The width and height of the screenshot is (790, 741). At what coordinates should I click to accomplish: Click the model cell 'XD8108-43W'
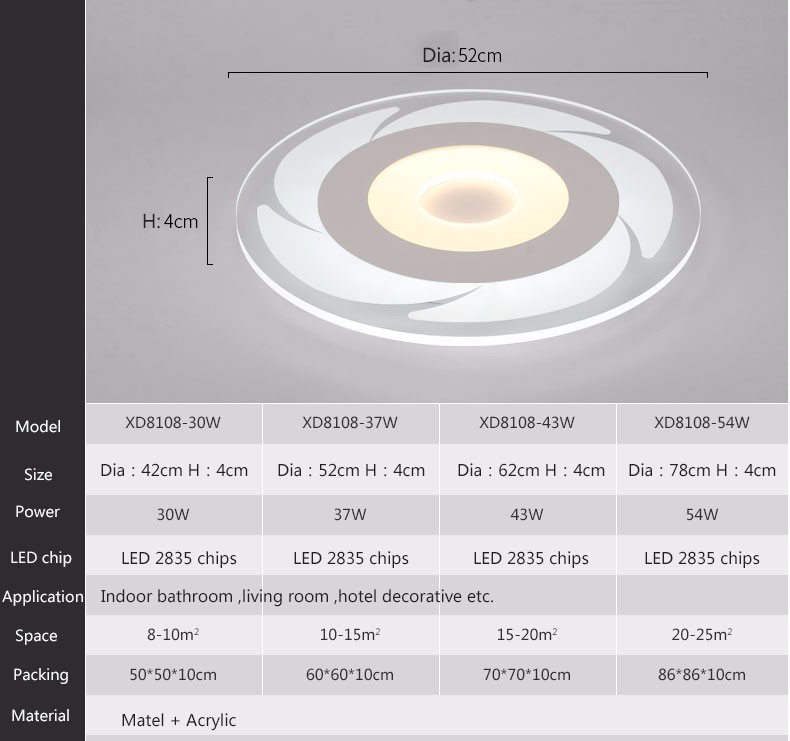point(526,422)
